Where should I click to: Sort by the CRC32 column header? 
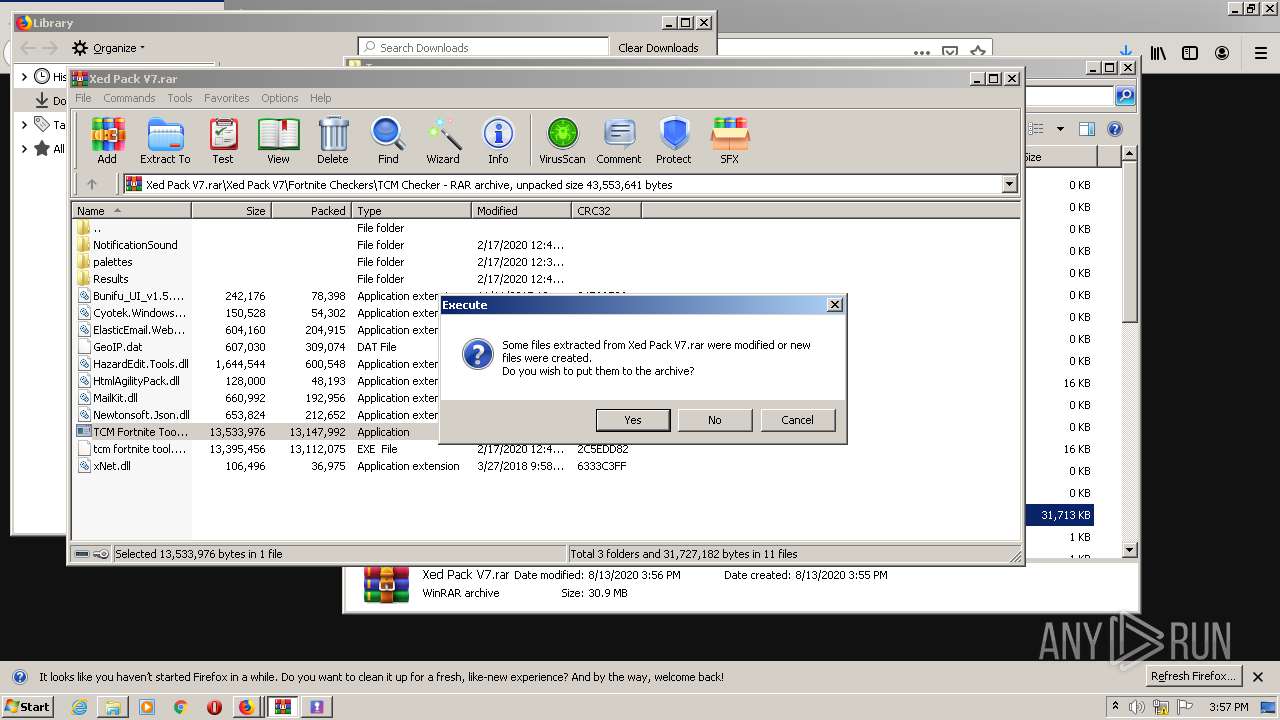click(x=606, y=210)
